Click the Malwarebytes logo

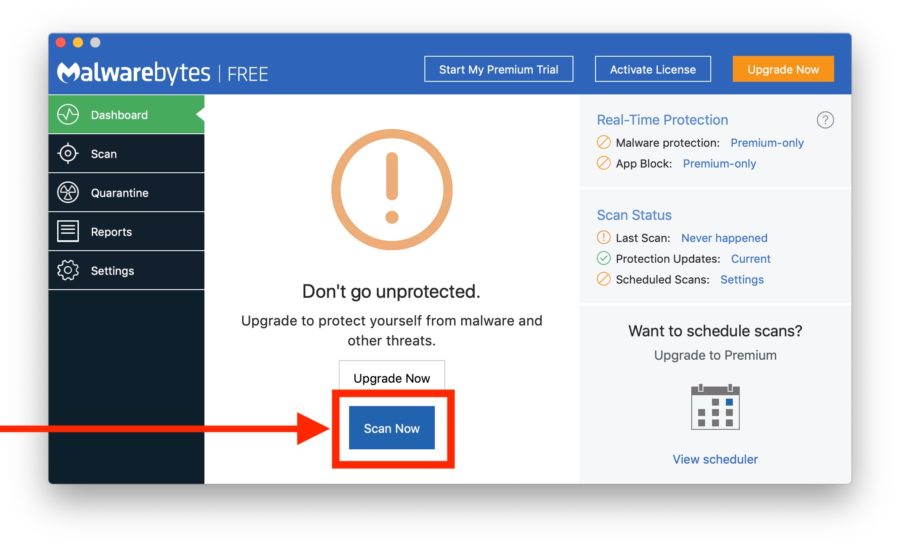tap(134, 72)
